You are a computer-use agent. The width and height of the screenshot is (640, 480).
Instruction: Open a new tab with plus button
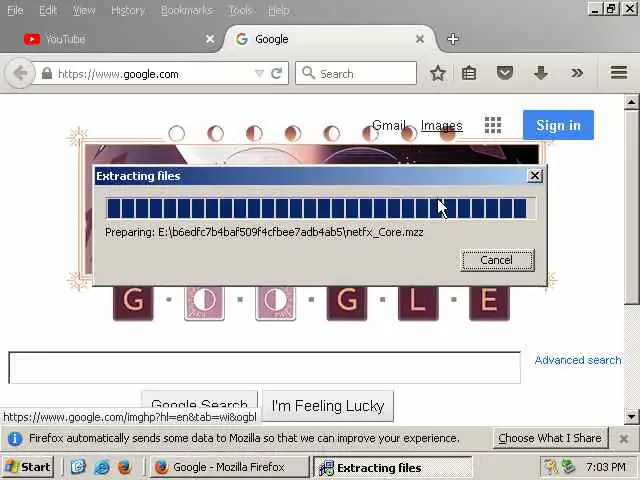[x=453, y=39]
